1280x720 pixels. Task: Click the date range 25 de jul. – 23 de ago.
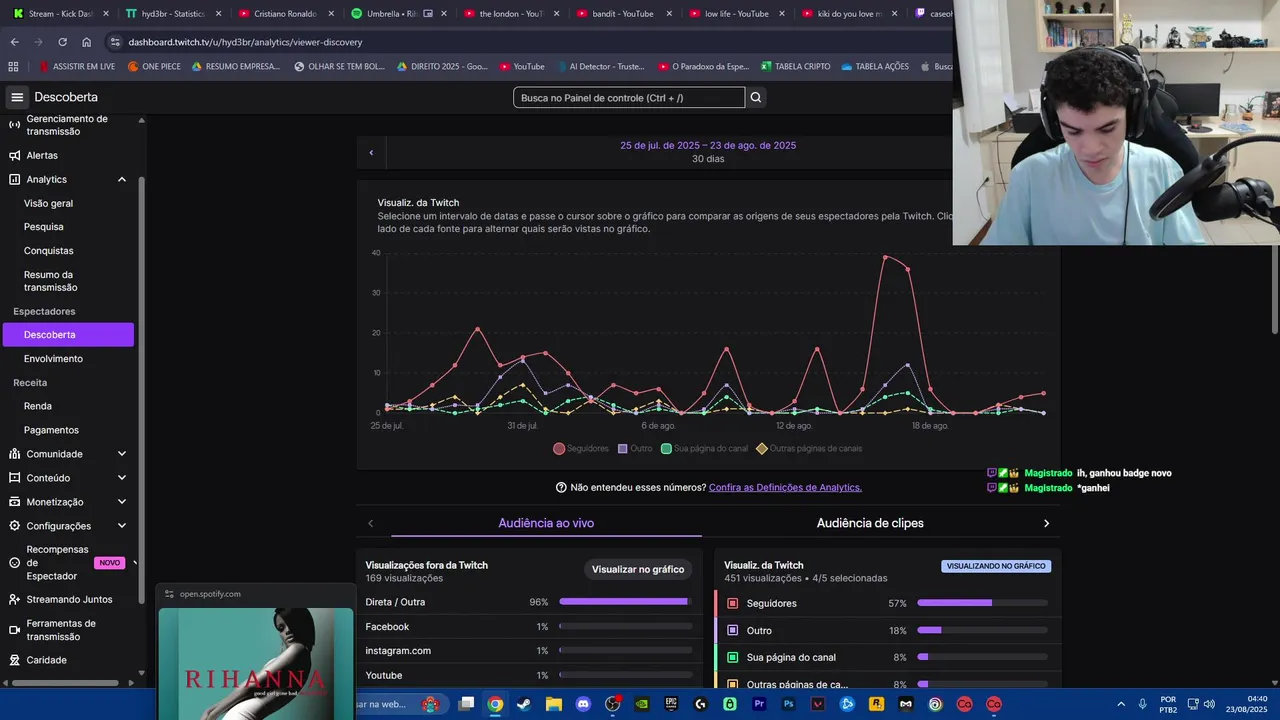pyautogui.click(x=708, y=145)
